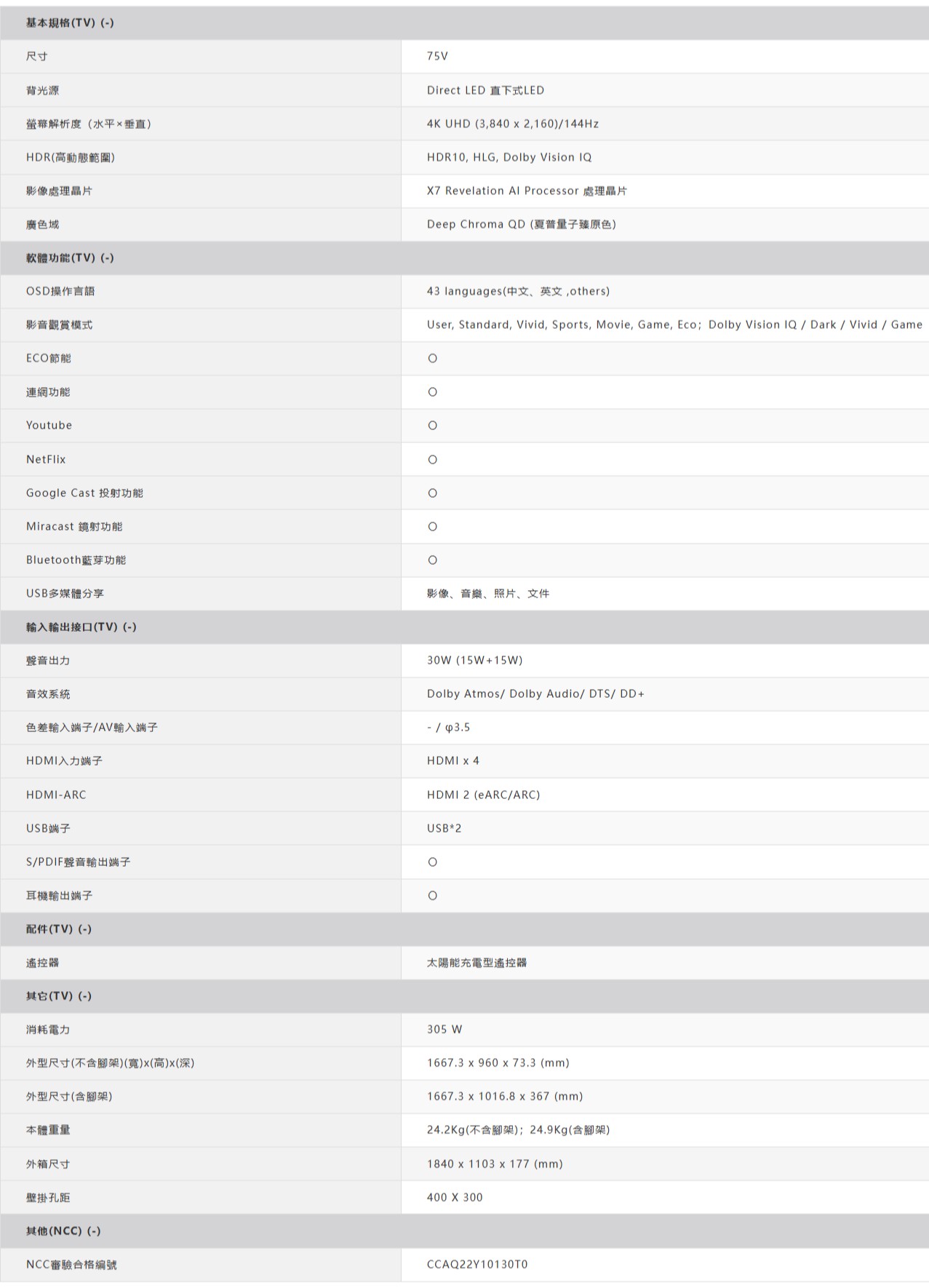929x1288 pixels.
Task: Click the HDMI 2 (eARC/ARC) value
Action: tap(483, 795)
